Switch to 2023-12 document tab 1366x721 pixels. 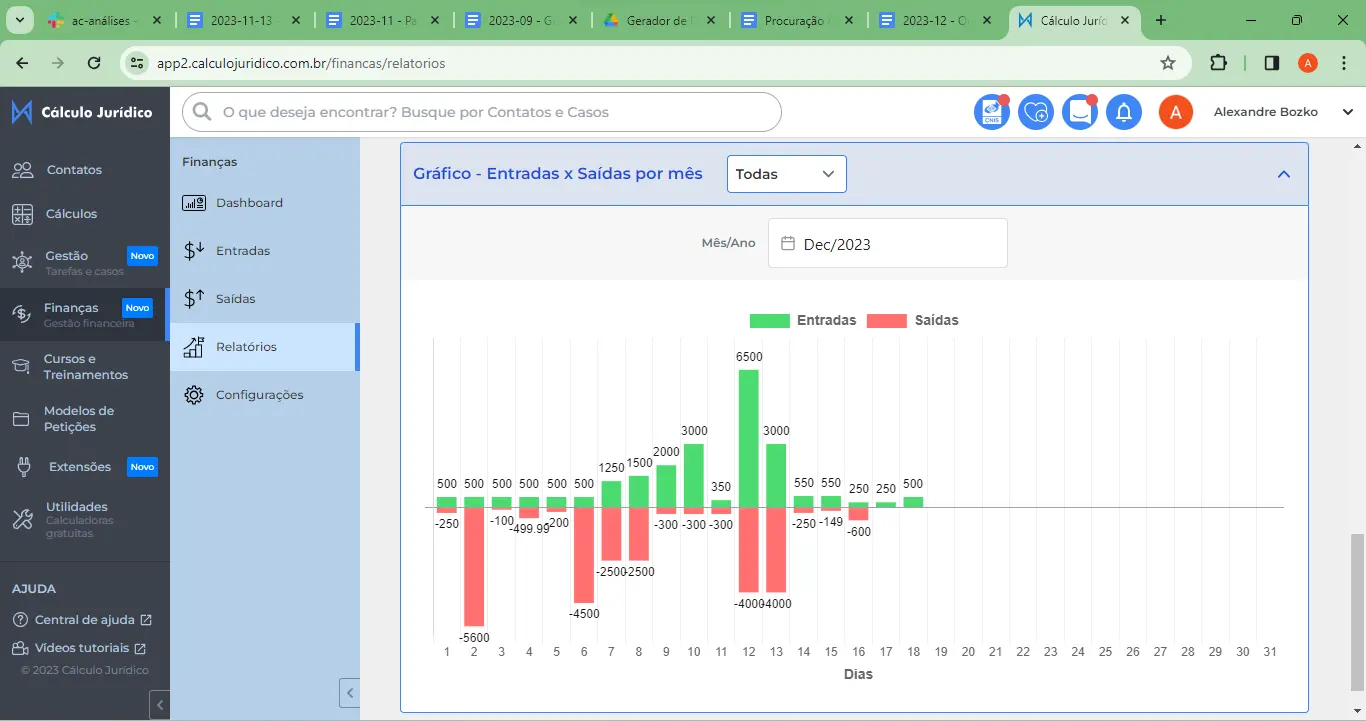(937, 20)
